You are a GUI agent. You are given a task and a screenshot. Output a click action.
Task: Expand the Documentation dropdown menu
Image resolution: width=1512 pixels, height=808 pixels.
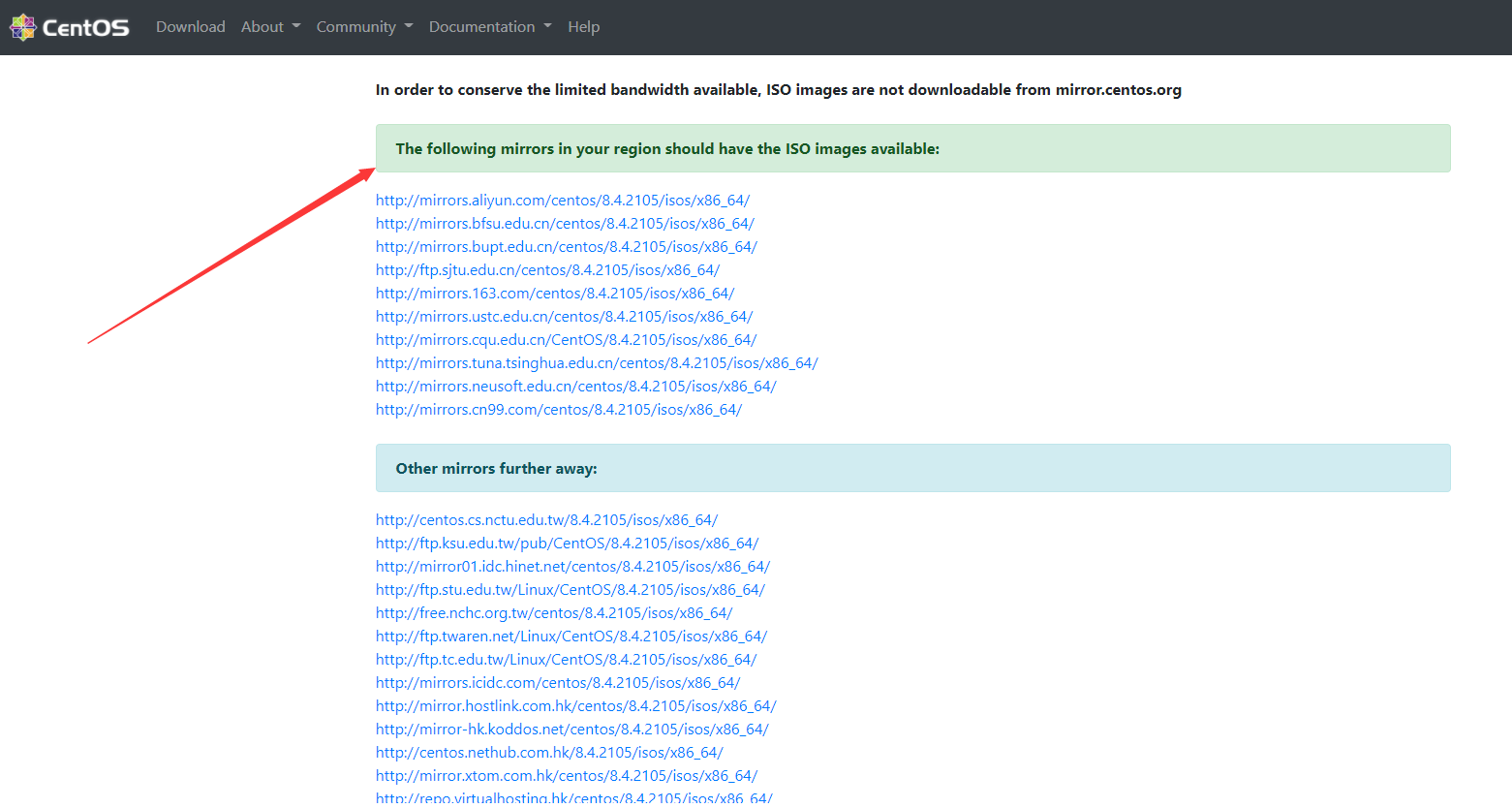[x=490, y=27]
